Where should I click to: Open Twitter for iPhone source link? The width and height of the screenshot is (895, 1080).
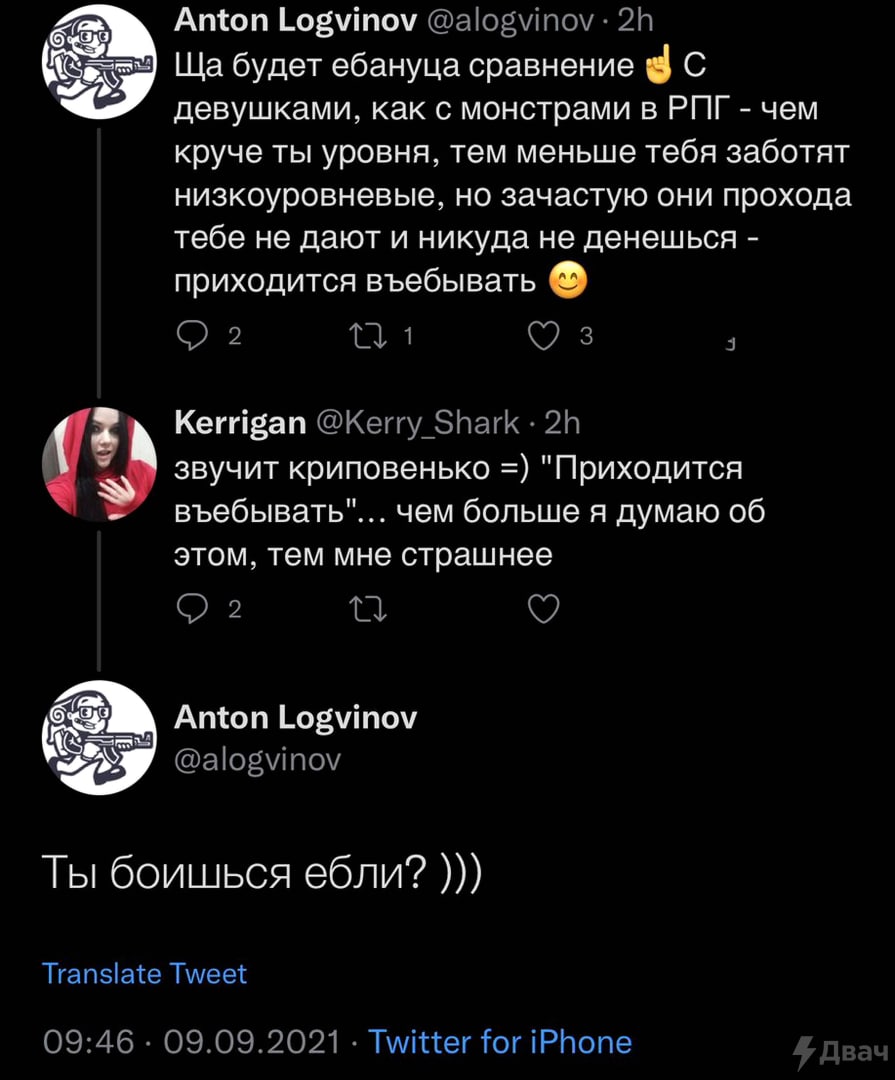click(x=500, y=1042)
